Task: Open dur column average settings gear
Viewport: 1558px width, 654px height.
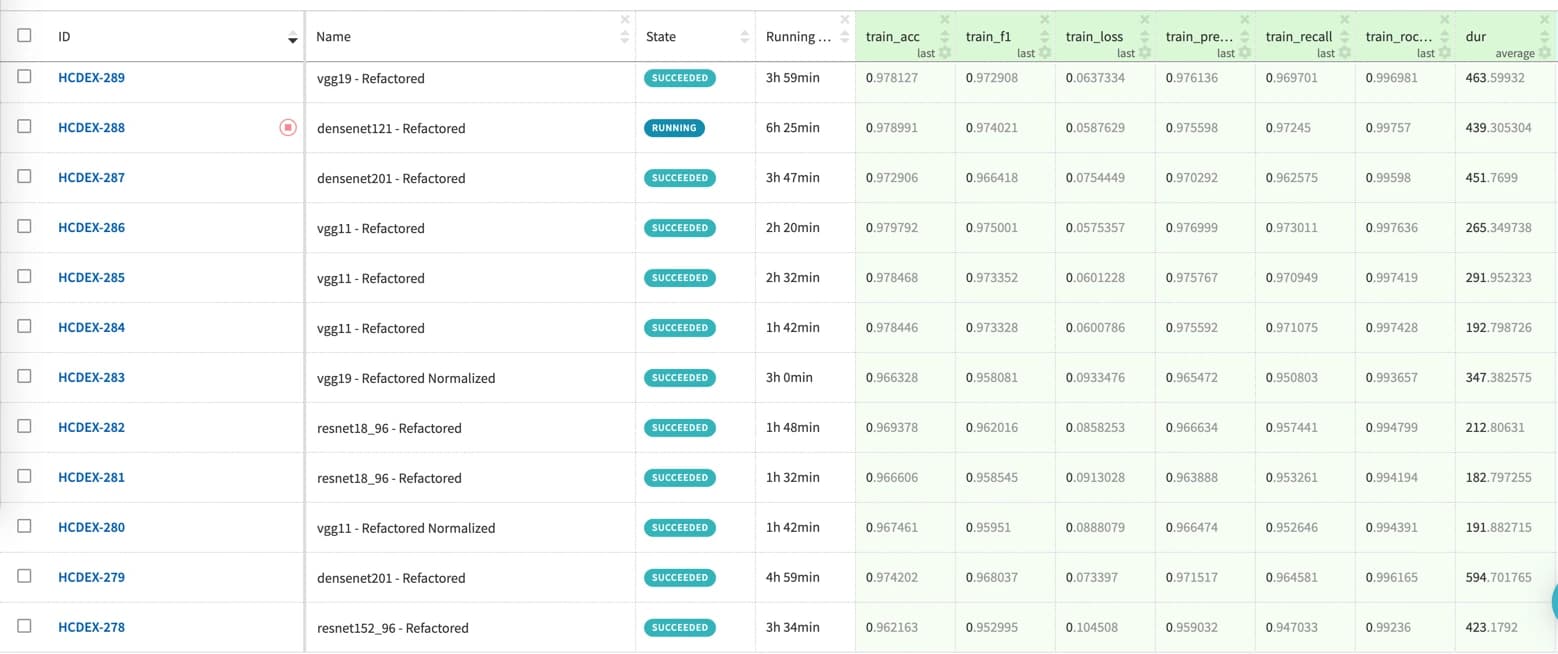Action: pos(1544,53)
